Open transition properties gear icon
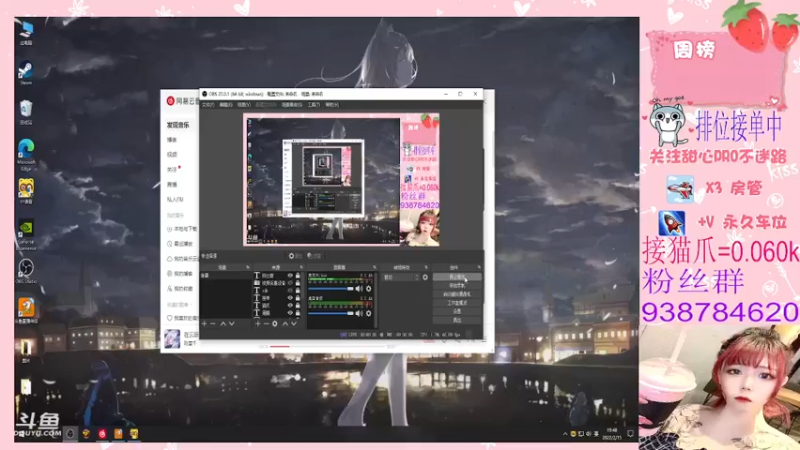 (x=425, y=278)
